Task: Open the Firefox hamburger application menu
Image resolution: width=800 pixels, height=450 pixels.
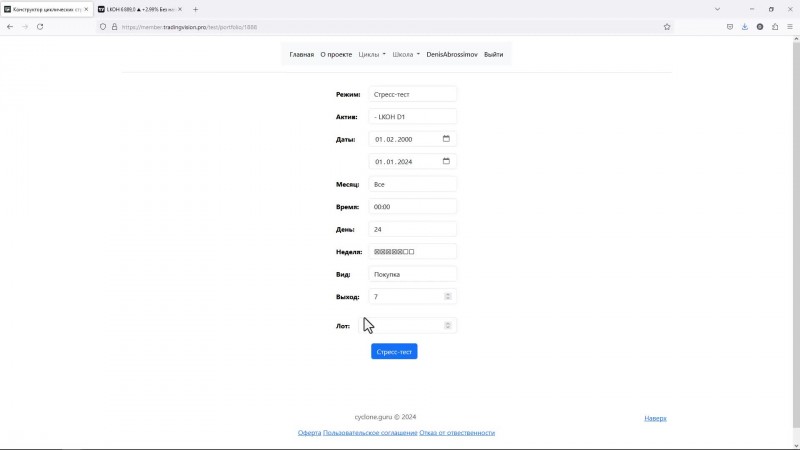Action: point(790,27)
